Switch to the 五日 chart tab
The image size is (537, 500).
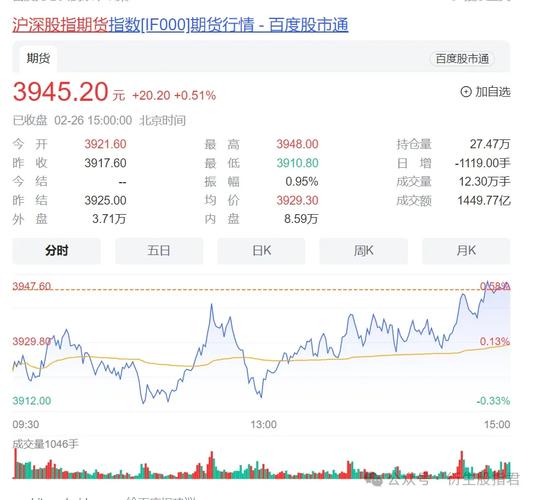159,251
